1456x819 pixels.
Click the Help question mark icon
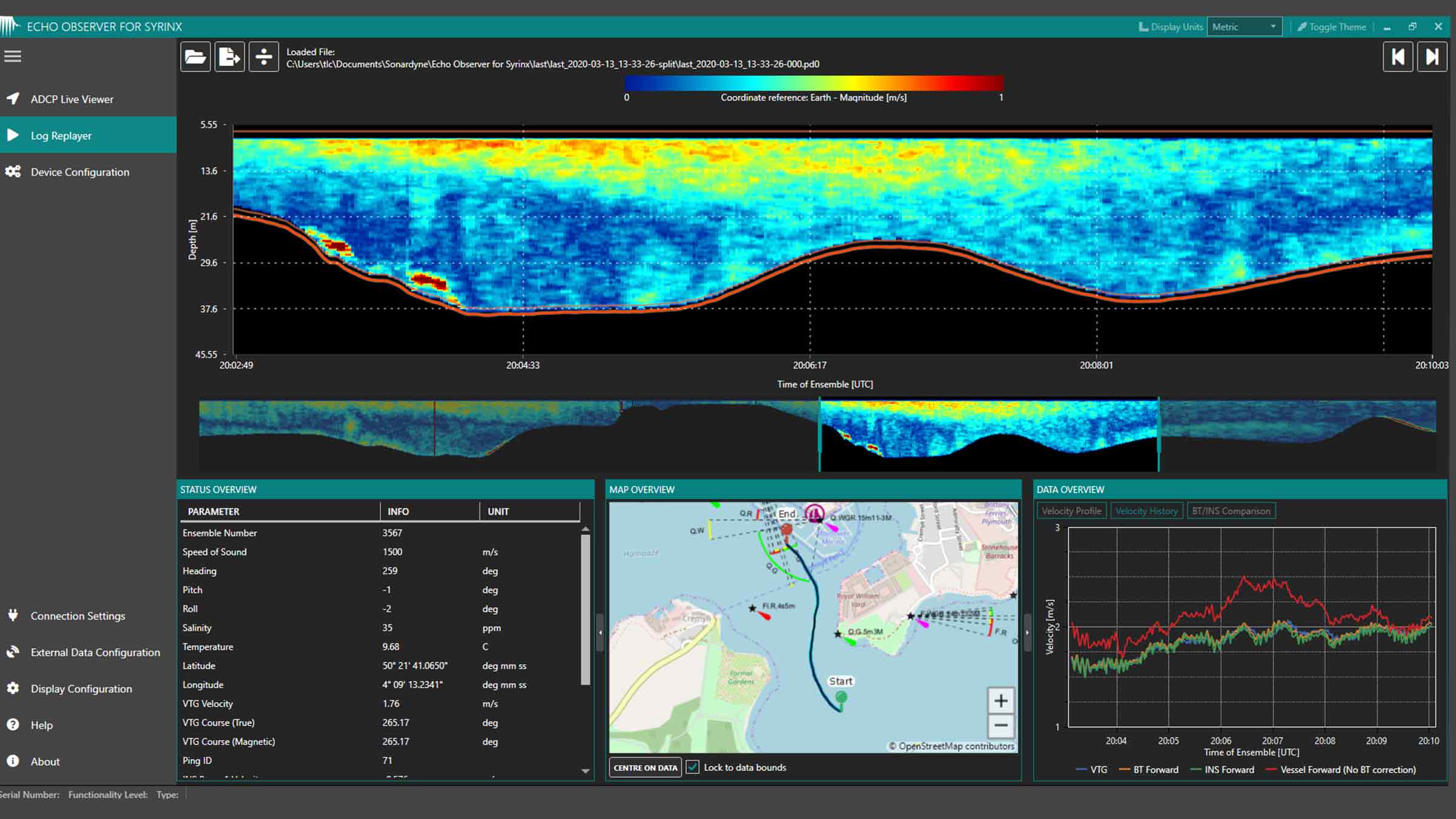13,724
